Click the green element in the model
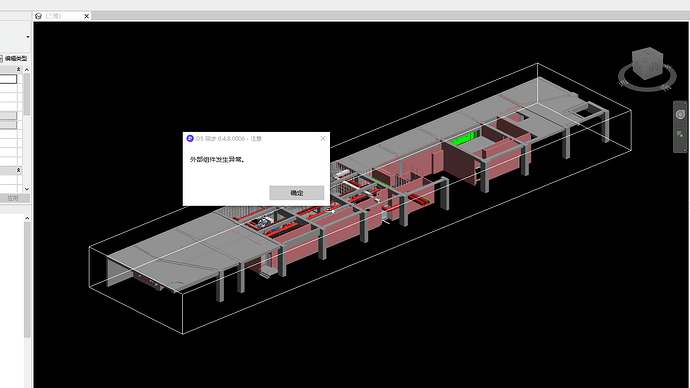690x388 pixels. (x=464, y=139)
